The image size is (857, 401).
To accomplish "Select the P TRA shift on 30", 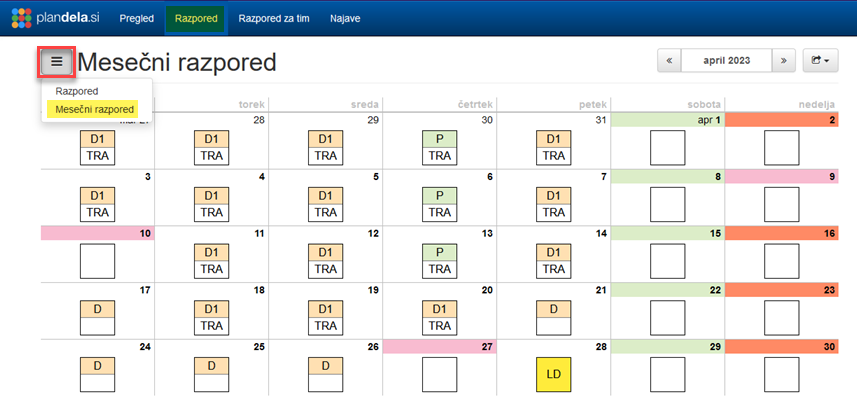I will point(440,147).
